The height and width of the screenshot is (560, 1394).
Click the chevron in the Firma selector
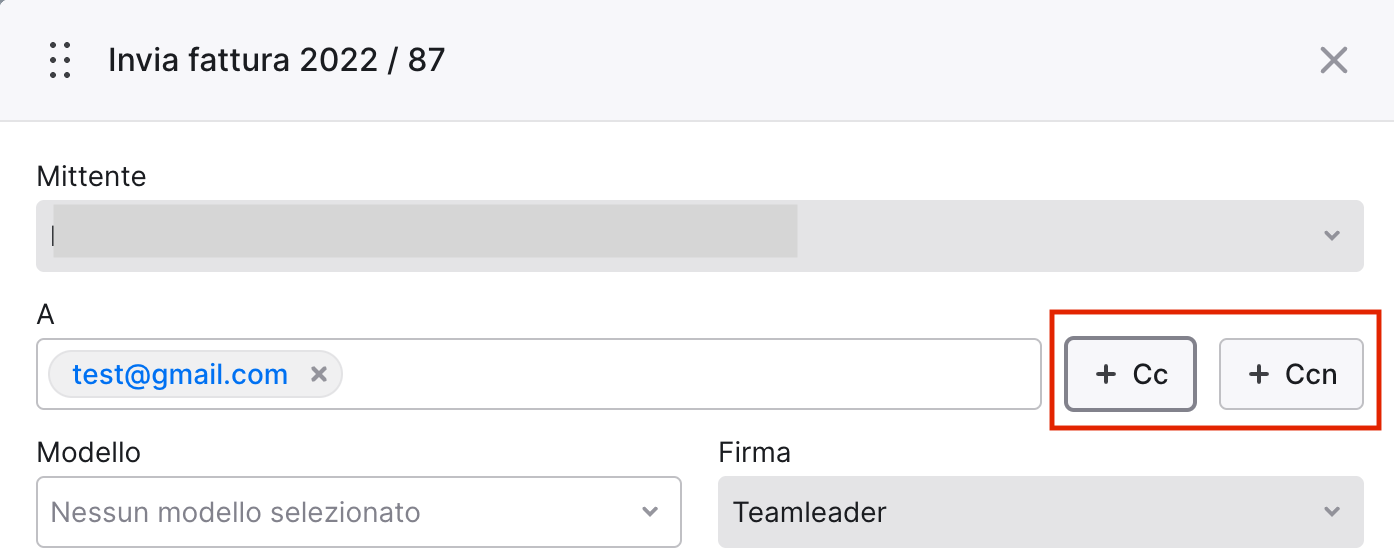pyautogui.click(x=1331, y=512)
